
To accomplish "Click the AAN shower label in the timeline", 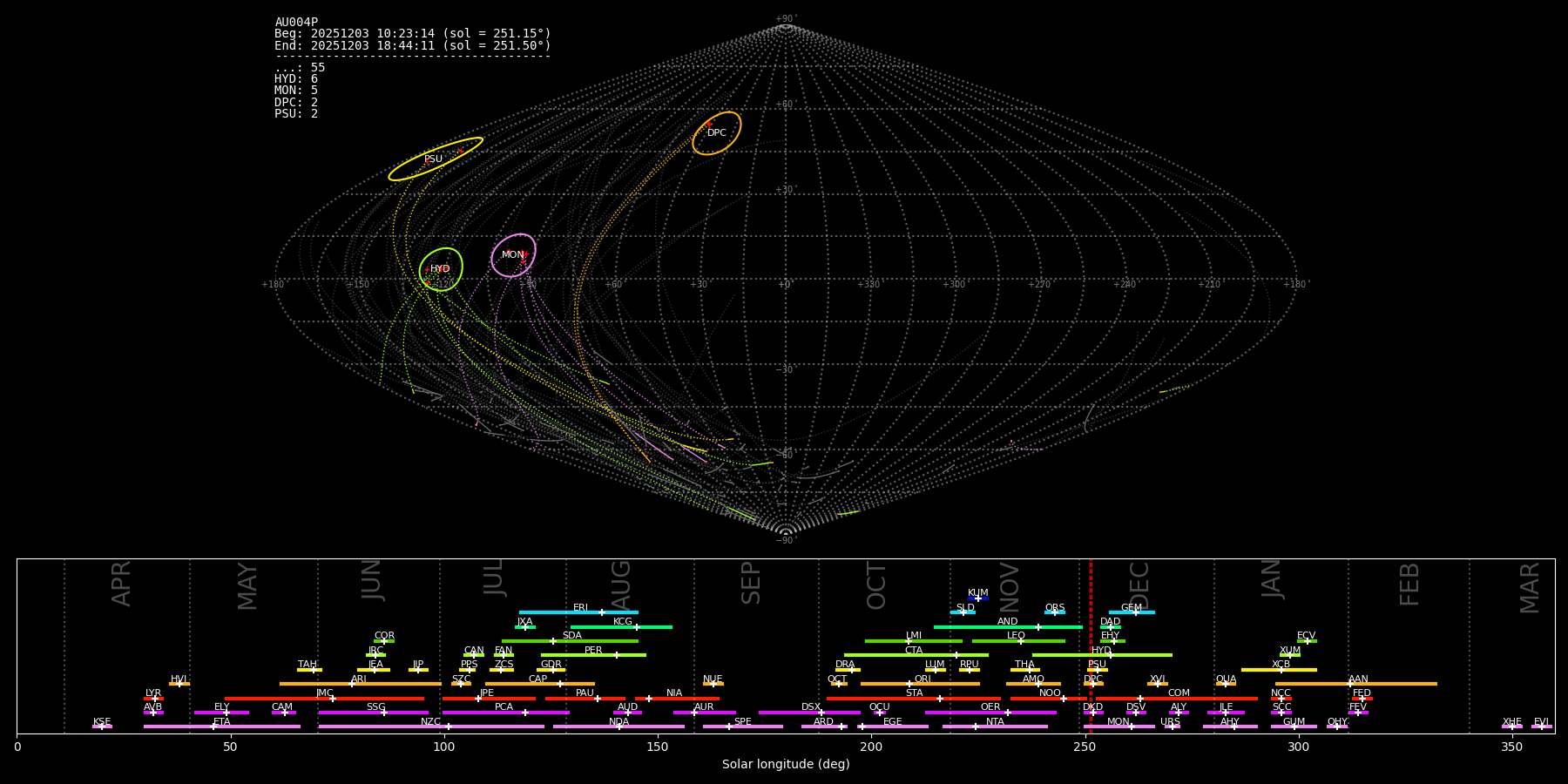I will pos(1358,679).
